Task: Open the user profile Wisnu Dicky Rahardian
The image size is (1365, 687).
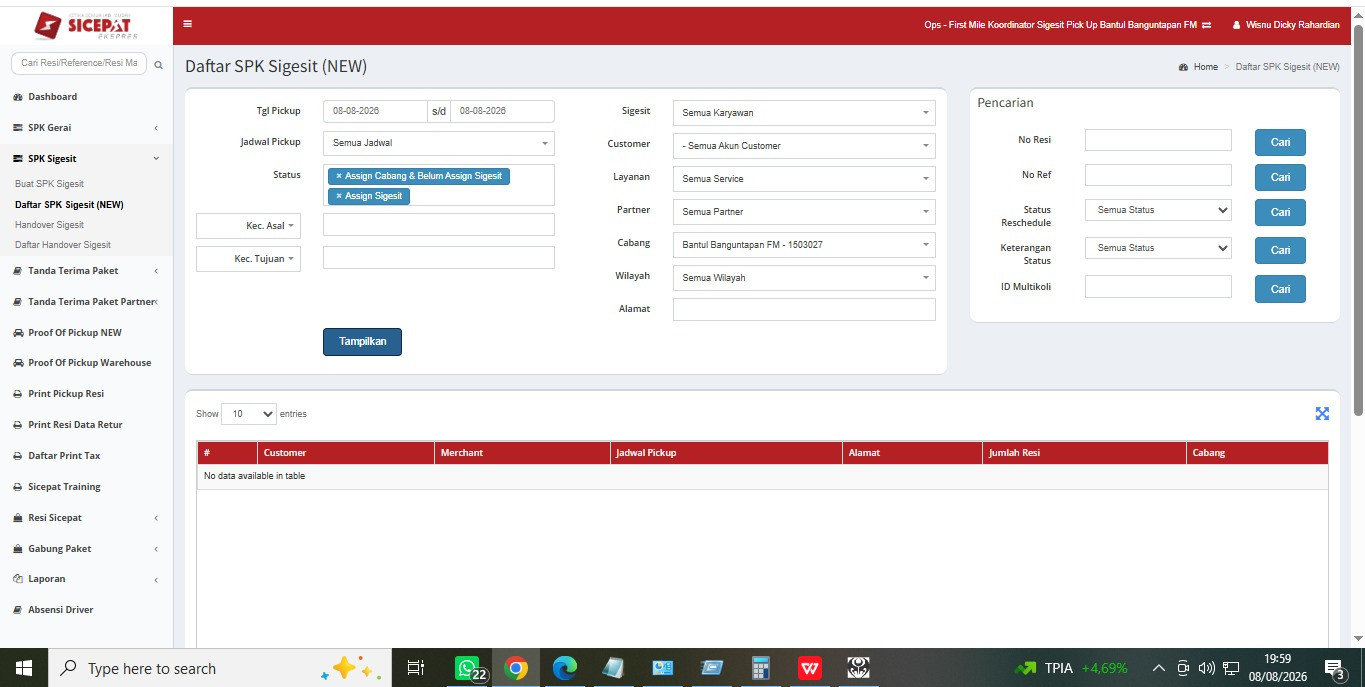Action: [1286, 25]
